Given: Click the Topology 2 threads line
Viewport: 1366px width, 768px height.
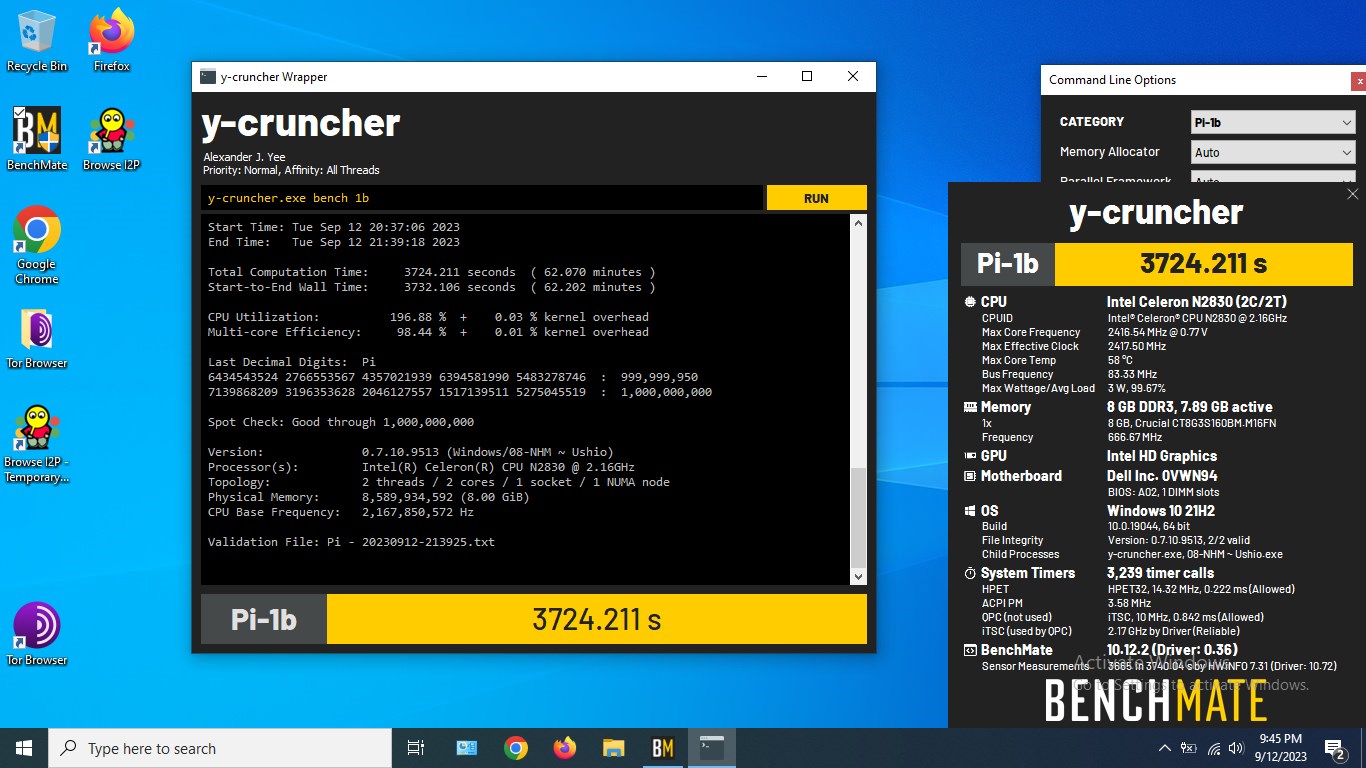Looking at the screenshot, I should coord(439,482).
